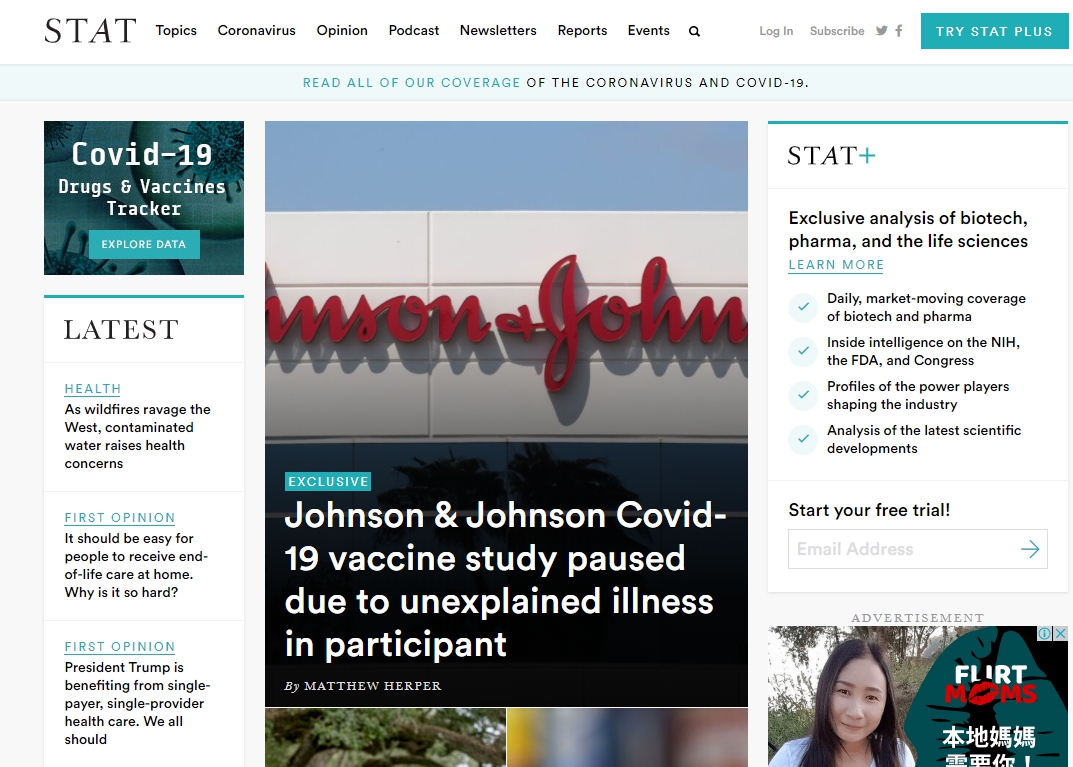The image size is (1073, 767).
Task: Open the Reports page
Action: (582, 31)
